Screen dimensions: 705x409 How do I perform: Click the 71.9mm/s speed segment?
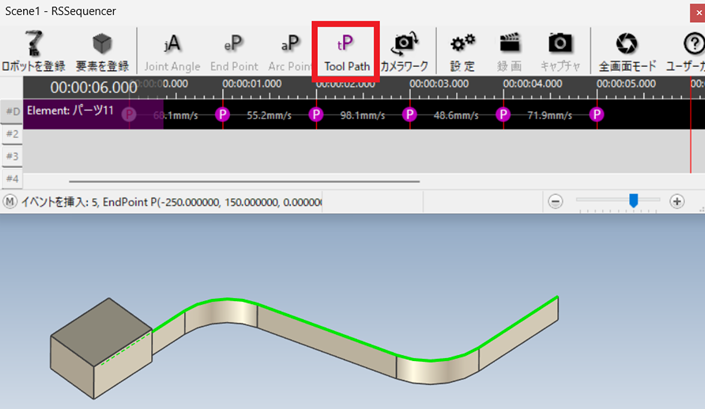pos(549,116)
